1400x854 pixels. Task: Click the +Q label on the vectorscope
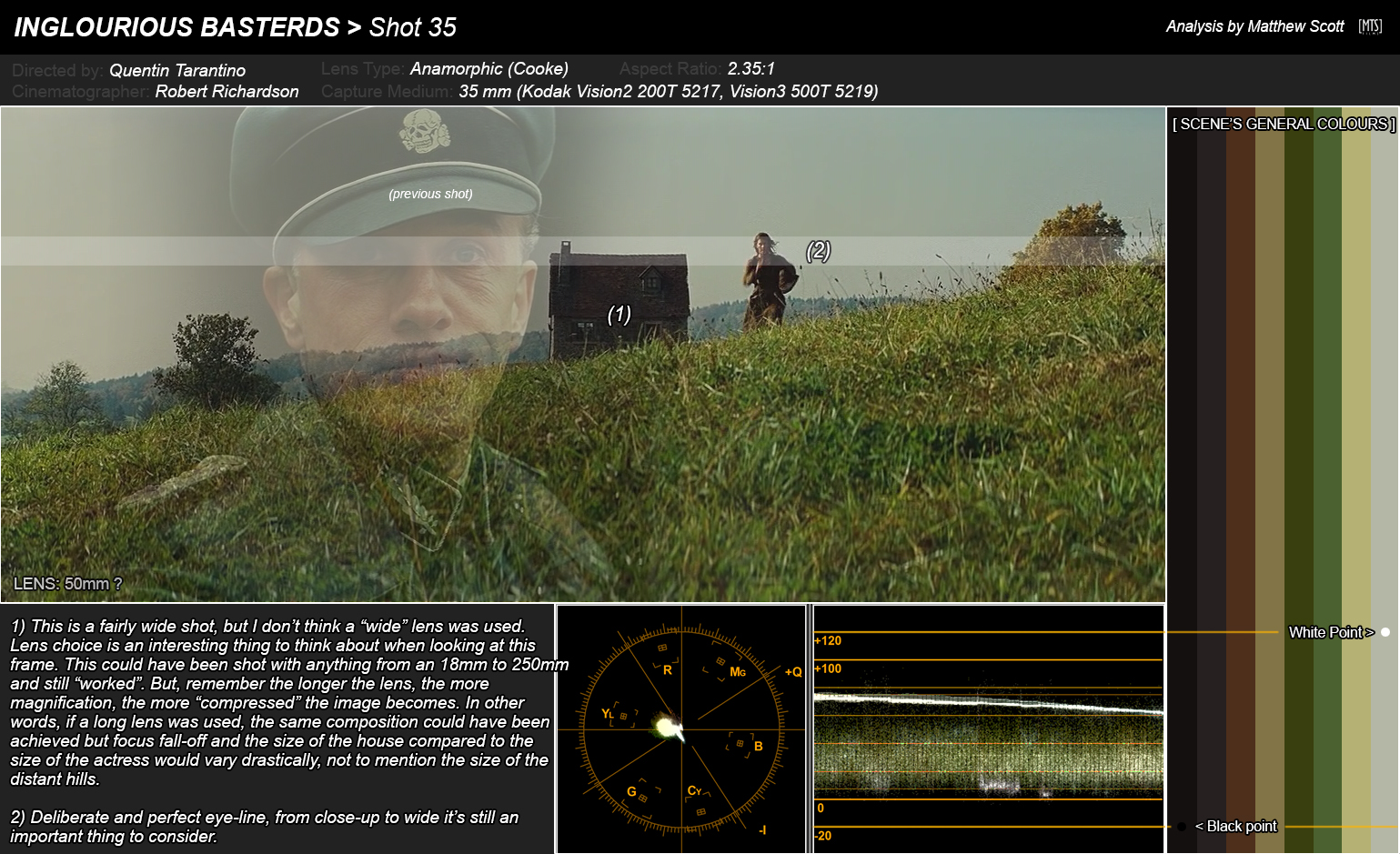tap(793, 672)
